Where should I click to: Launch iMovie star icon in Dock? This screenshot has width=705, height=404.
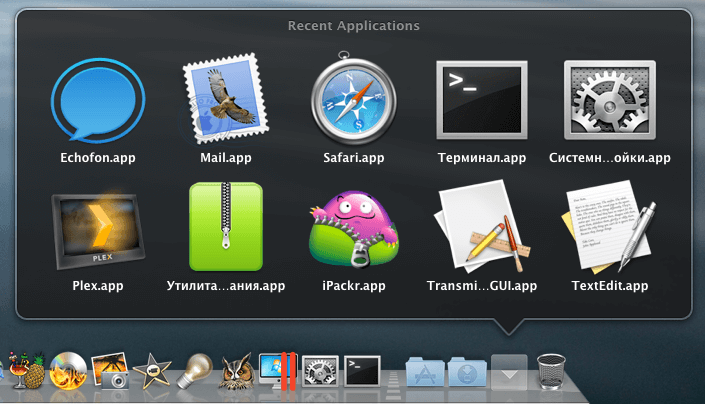click(x=152, y=371)
